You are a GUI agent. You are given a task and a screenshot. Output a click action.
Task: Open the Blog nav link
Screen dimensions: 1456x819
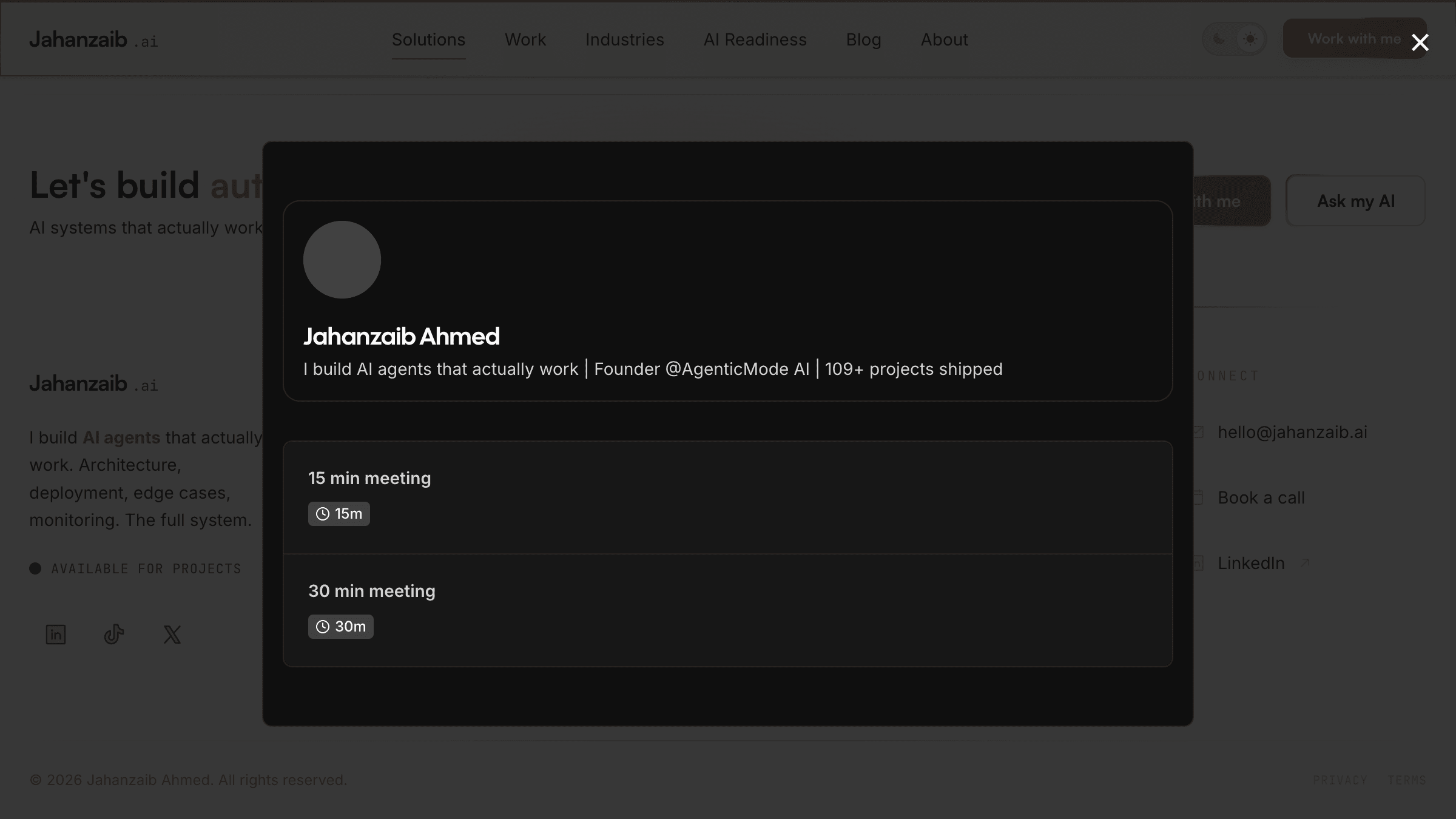click(863, 40)
